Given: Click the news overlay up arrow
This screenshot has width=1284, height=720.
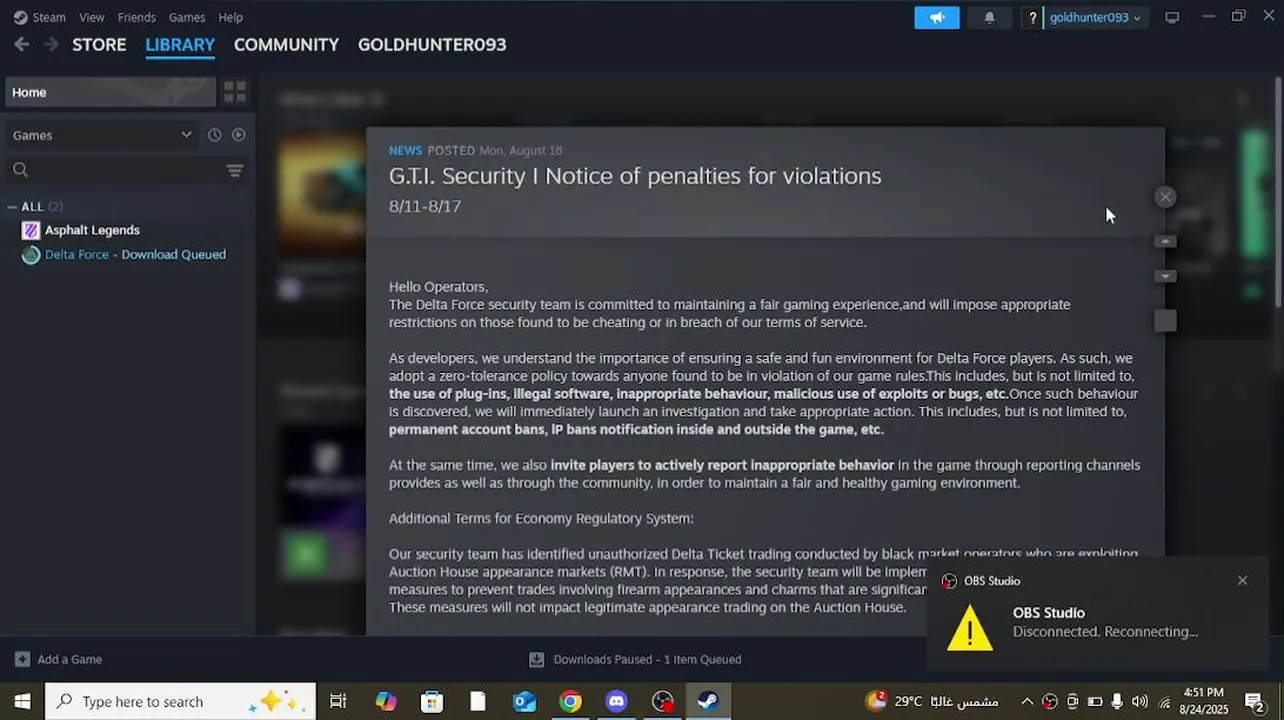Looking at the screenshot, I should (x=1165, y=241).
